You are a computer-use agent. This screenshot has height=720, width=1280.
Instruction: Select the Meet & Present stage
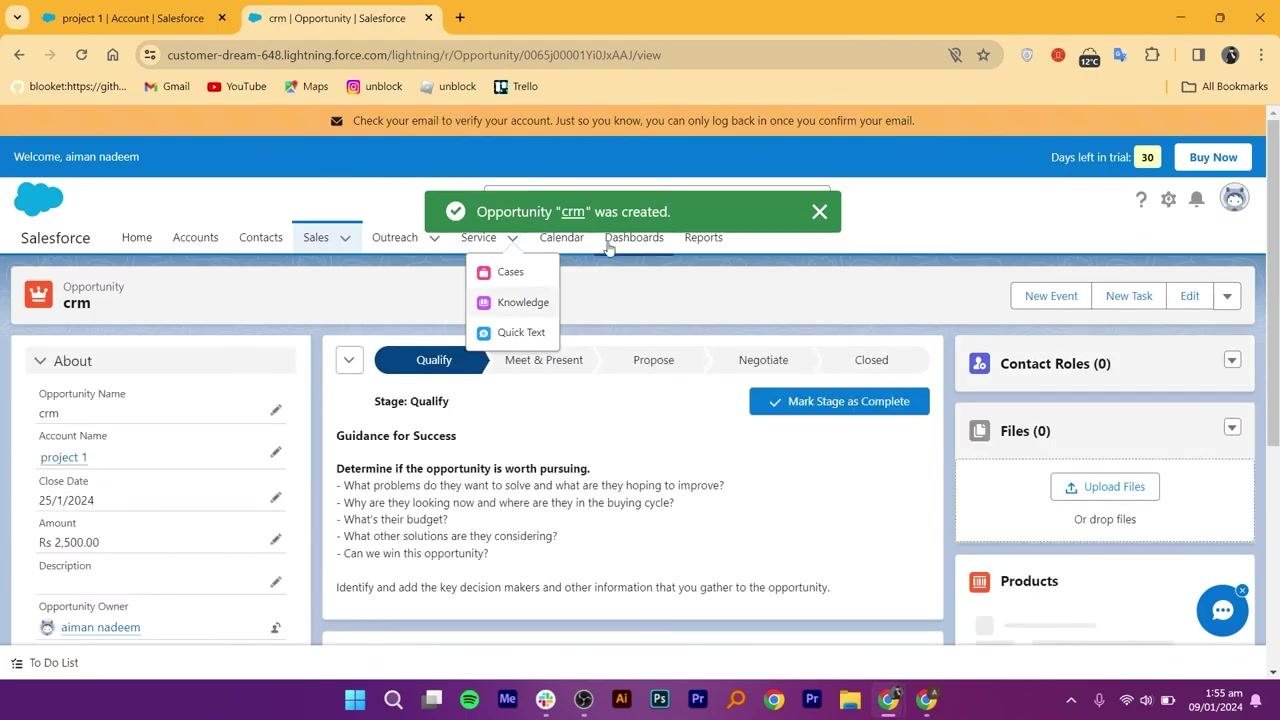point(544,360)
